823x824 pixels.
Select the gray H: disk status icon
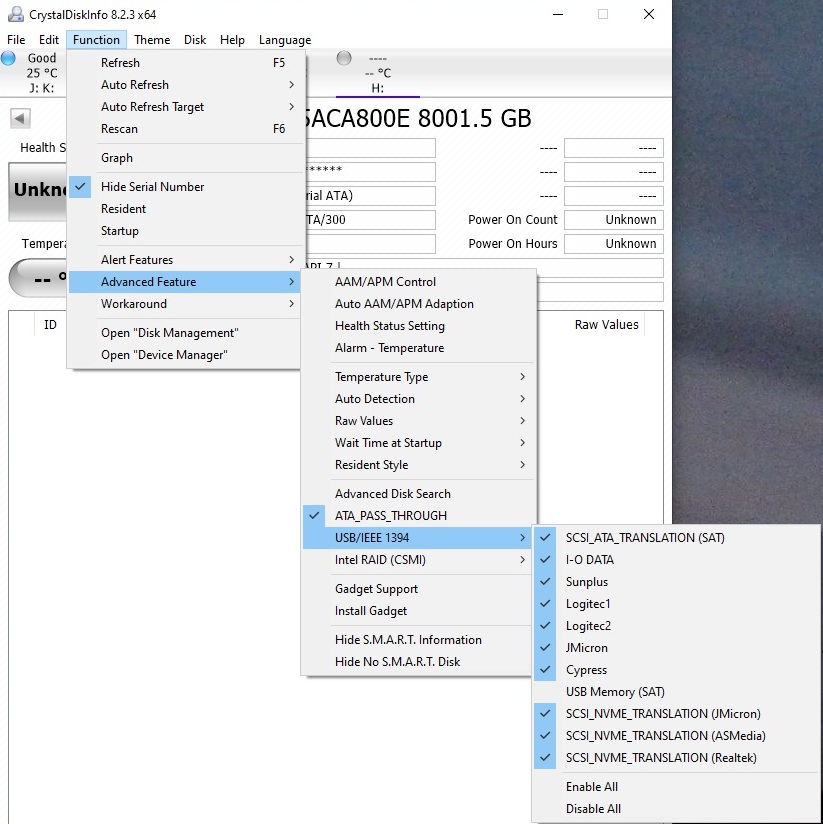point(344,58)
